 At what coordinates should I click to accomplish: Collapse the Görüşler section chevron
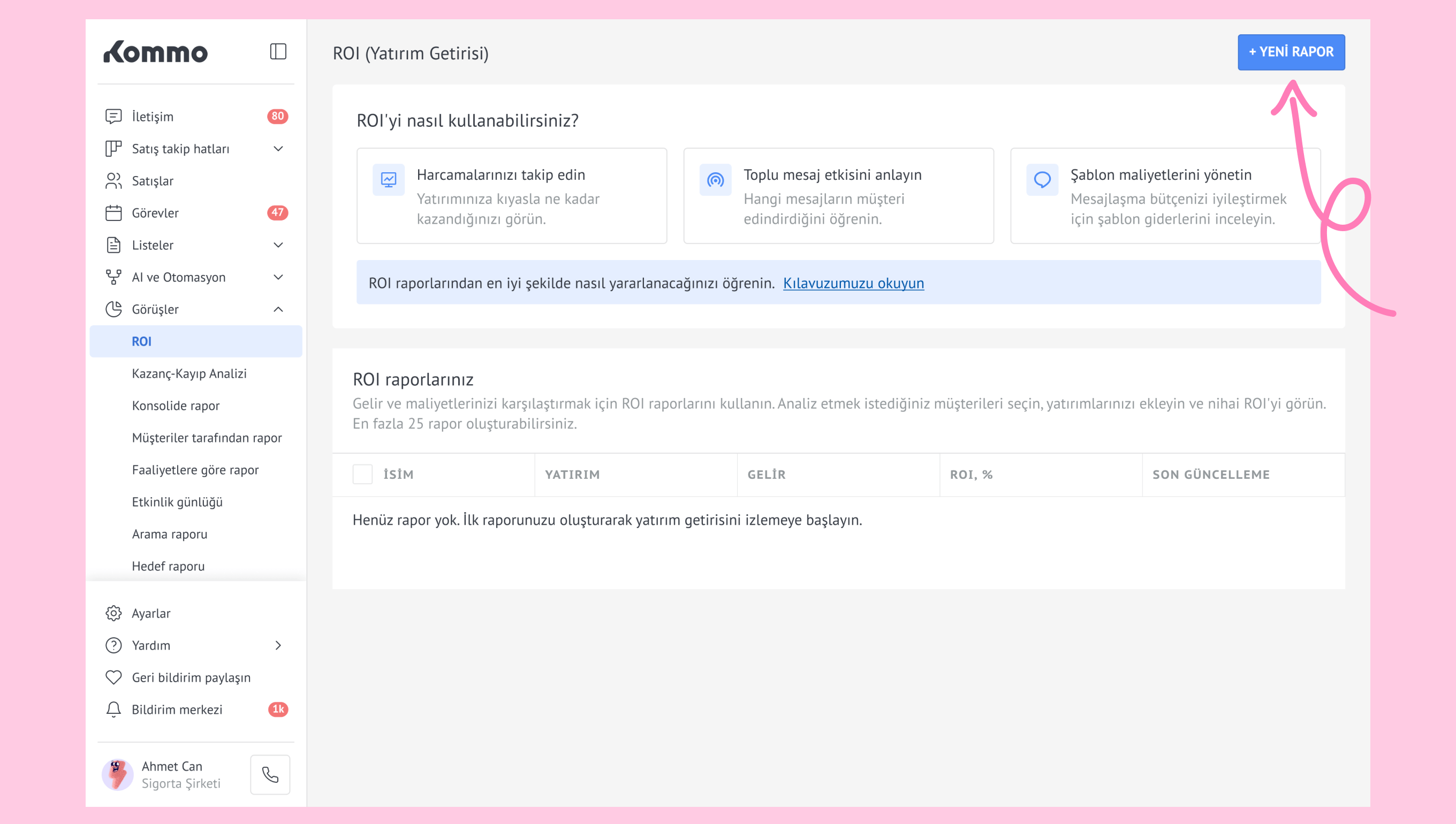[x=278, y=310]
